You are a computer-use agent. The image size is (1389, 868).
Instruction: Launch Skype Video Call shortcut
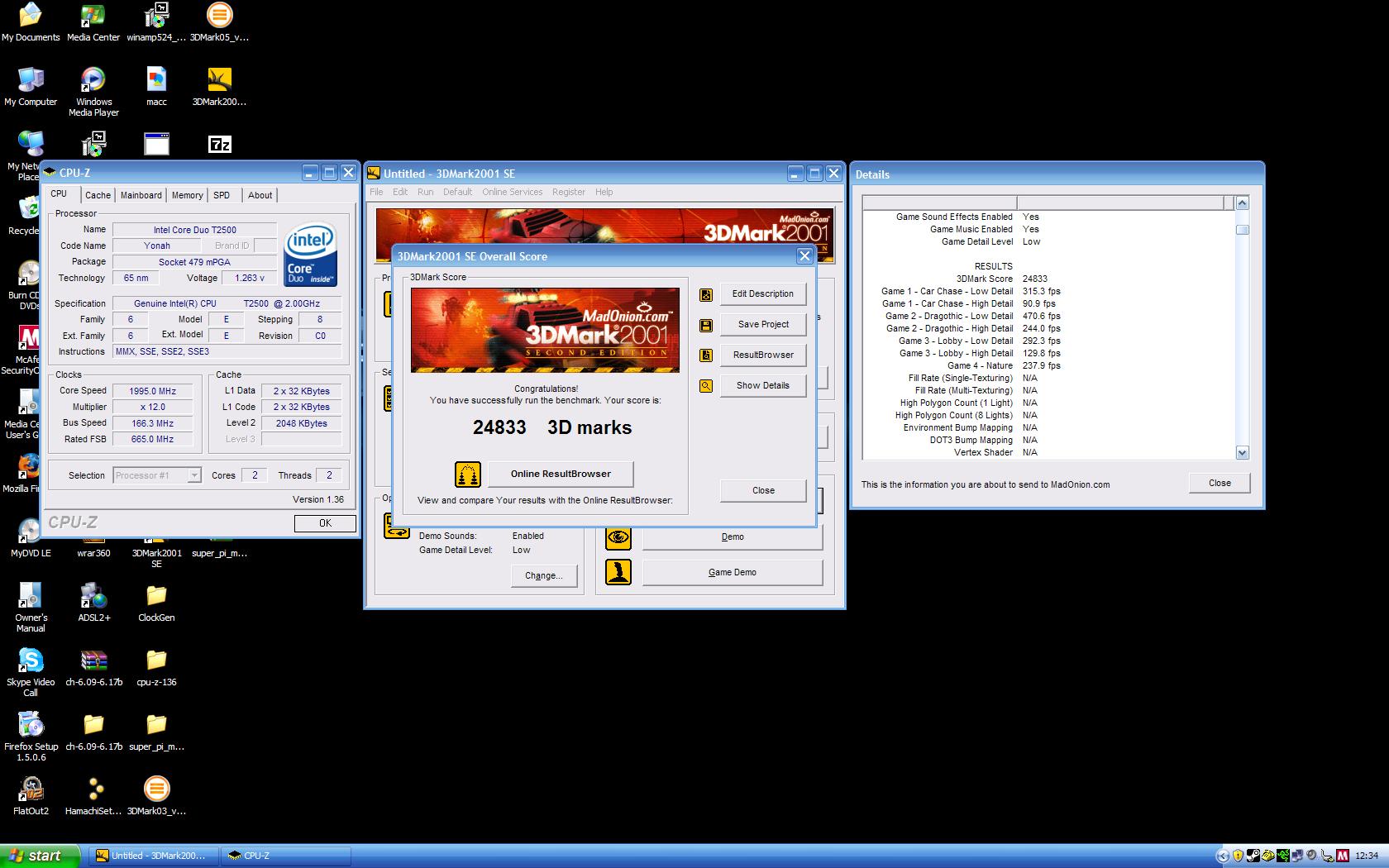coord(31,672)
